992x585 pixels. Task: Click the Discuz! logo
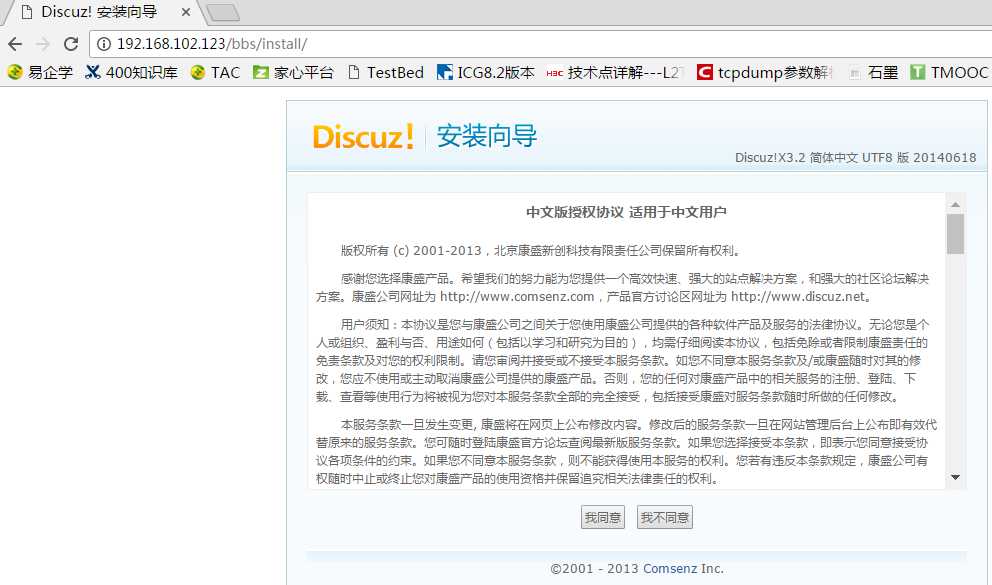[363, 137]
